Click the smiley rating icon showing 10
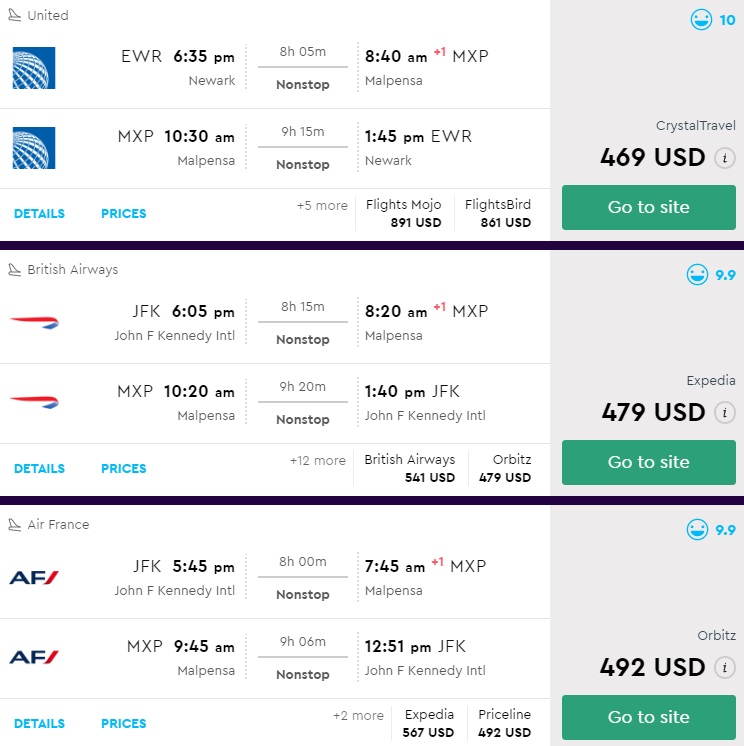The width and height of the screenshot is (744, 746). [702, 20]
